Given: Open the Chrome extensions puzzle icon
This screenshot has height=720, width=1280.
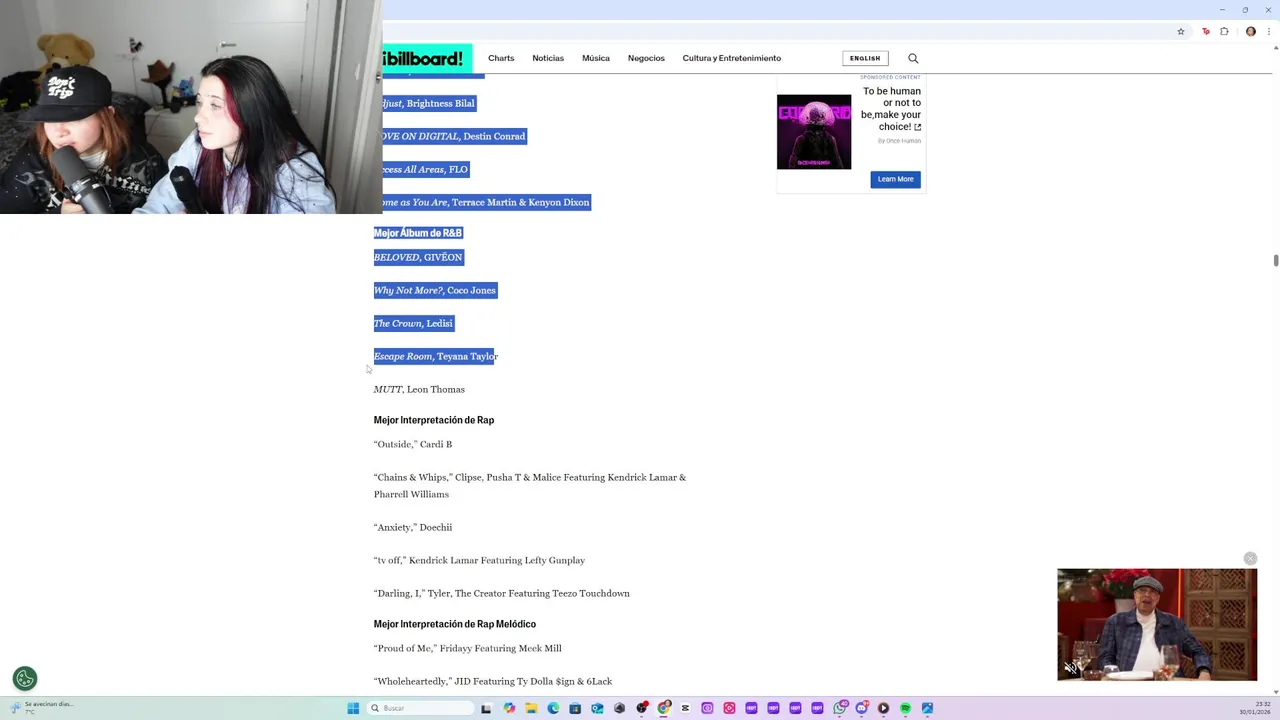Looking at the screenshot, I should coord(1224,31).
